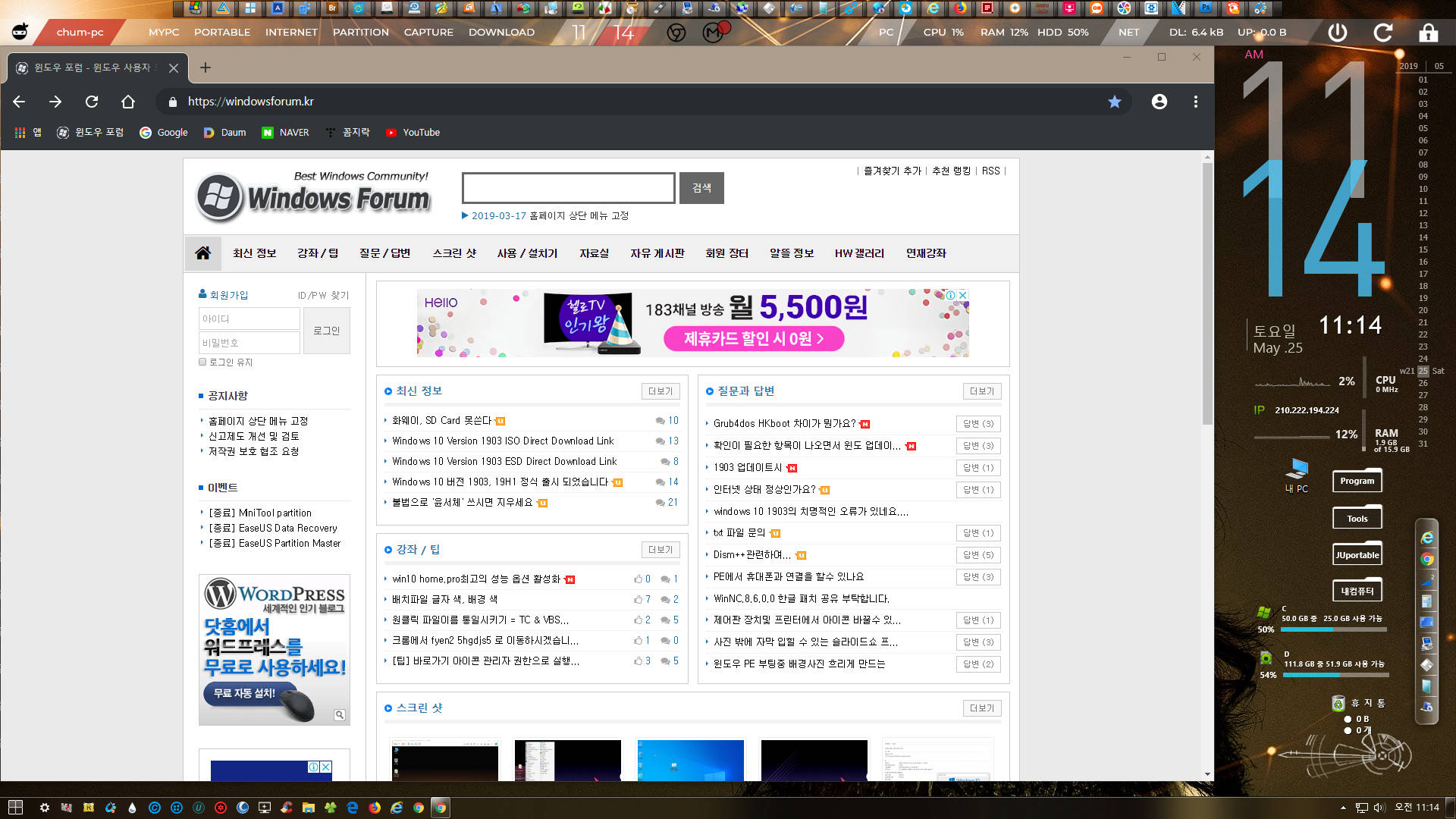The width and height of the screenshot is (1456, 819).
Task: Open File Explorer from the taskbar
Action: 309,808
